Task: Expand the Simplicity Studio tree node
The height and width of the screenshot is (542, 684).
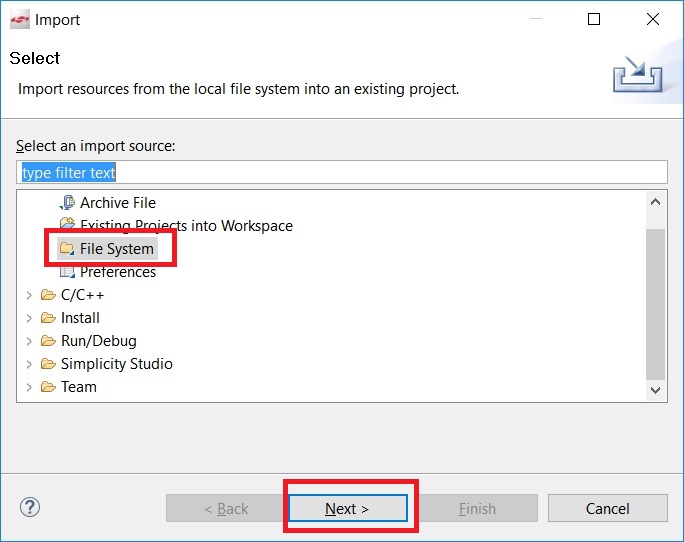Action: pos(29,364)
